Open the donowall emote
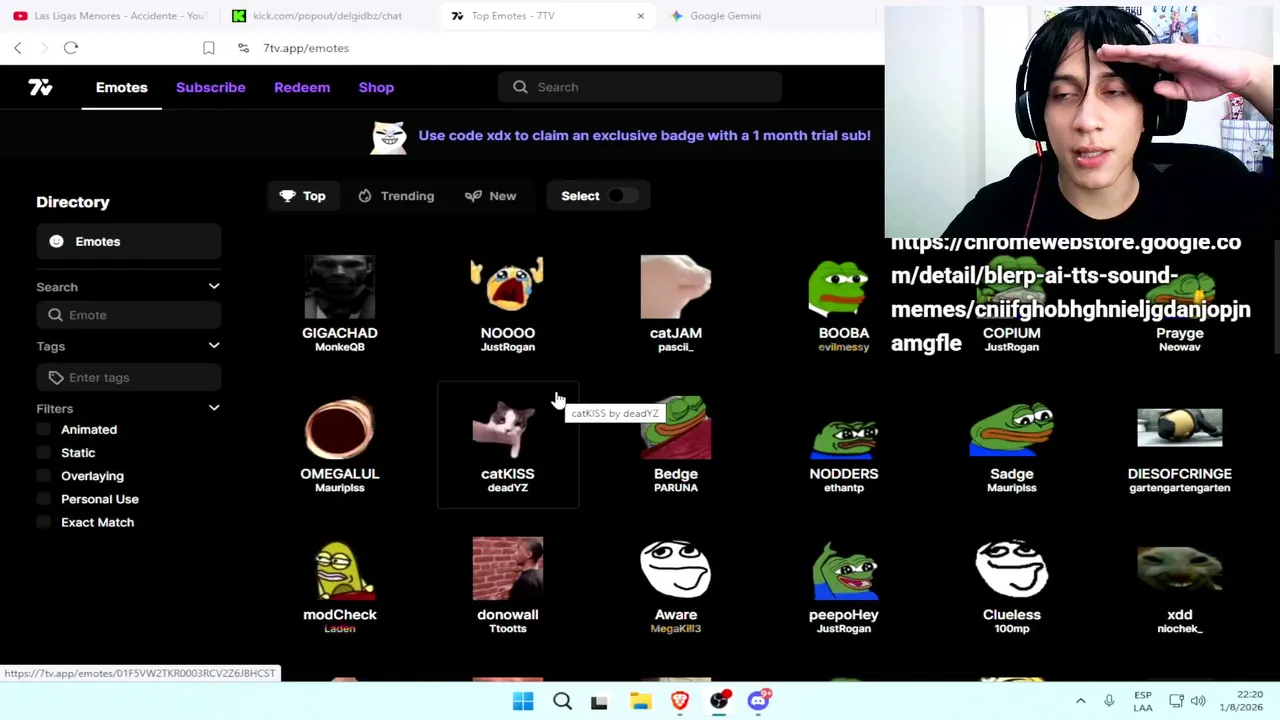Viewport: 1280px width, 720px height. 508,585
